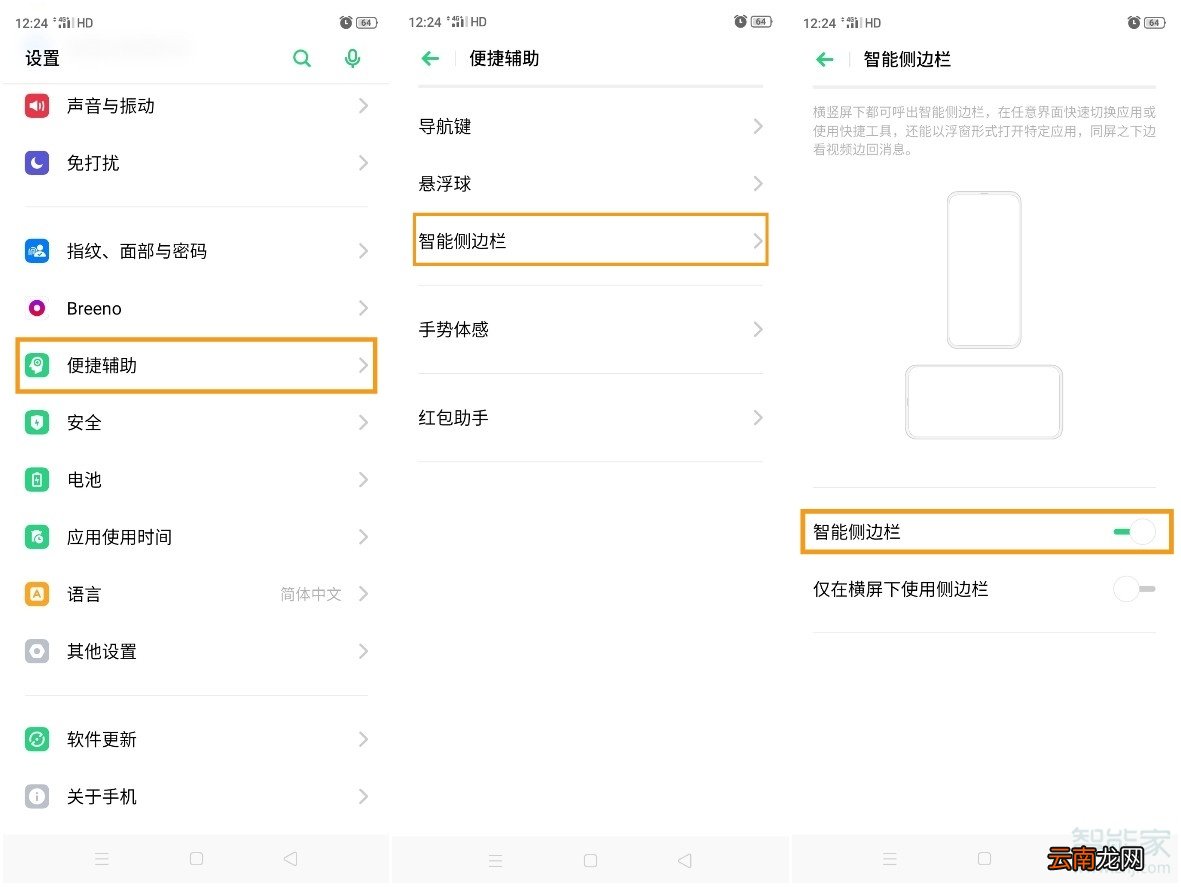This screenshot has width=1181, height=887.
Task: Open 安全 settings
Action: point(196,422)
